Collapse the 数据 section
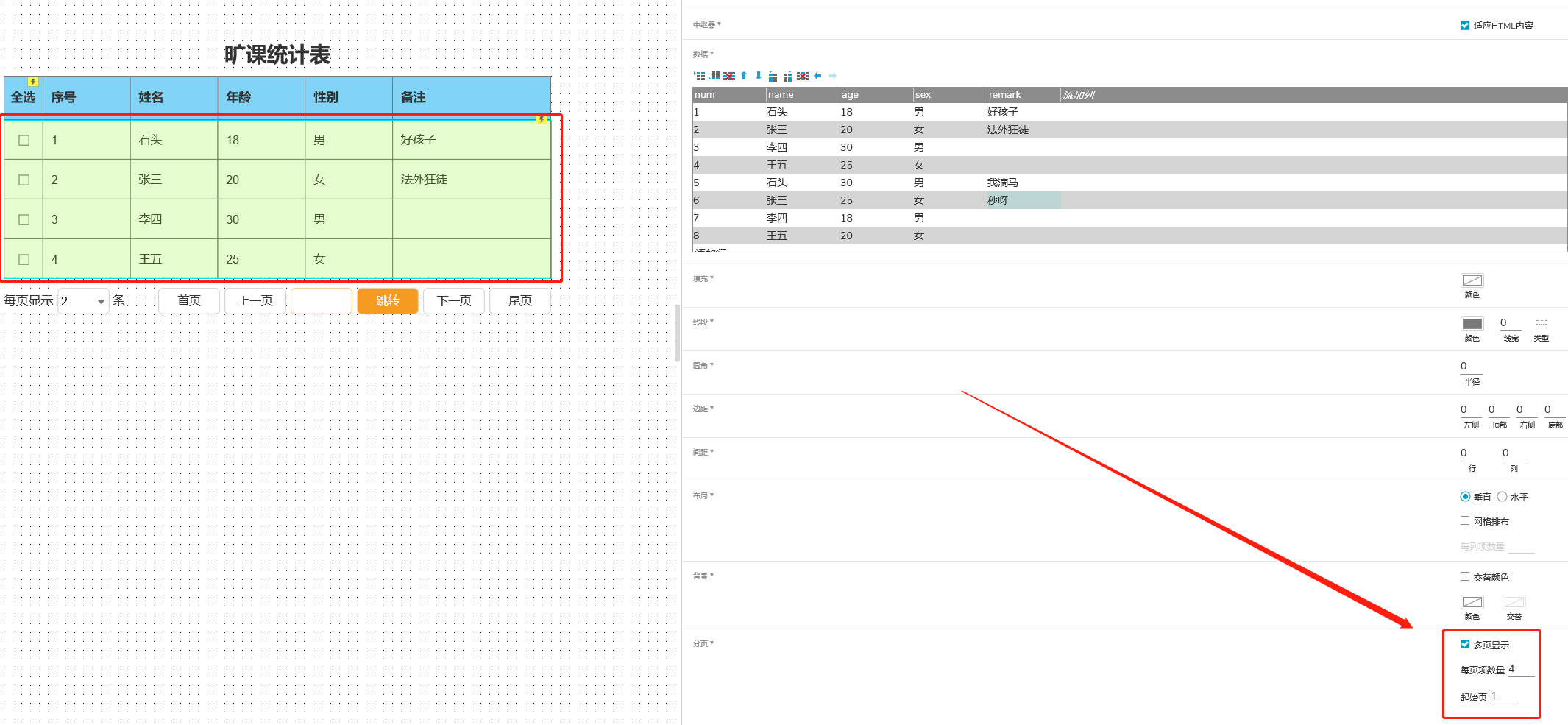The width and height of the screenshot is (1568, 725). [x=703, y=54]
